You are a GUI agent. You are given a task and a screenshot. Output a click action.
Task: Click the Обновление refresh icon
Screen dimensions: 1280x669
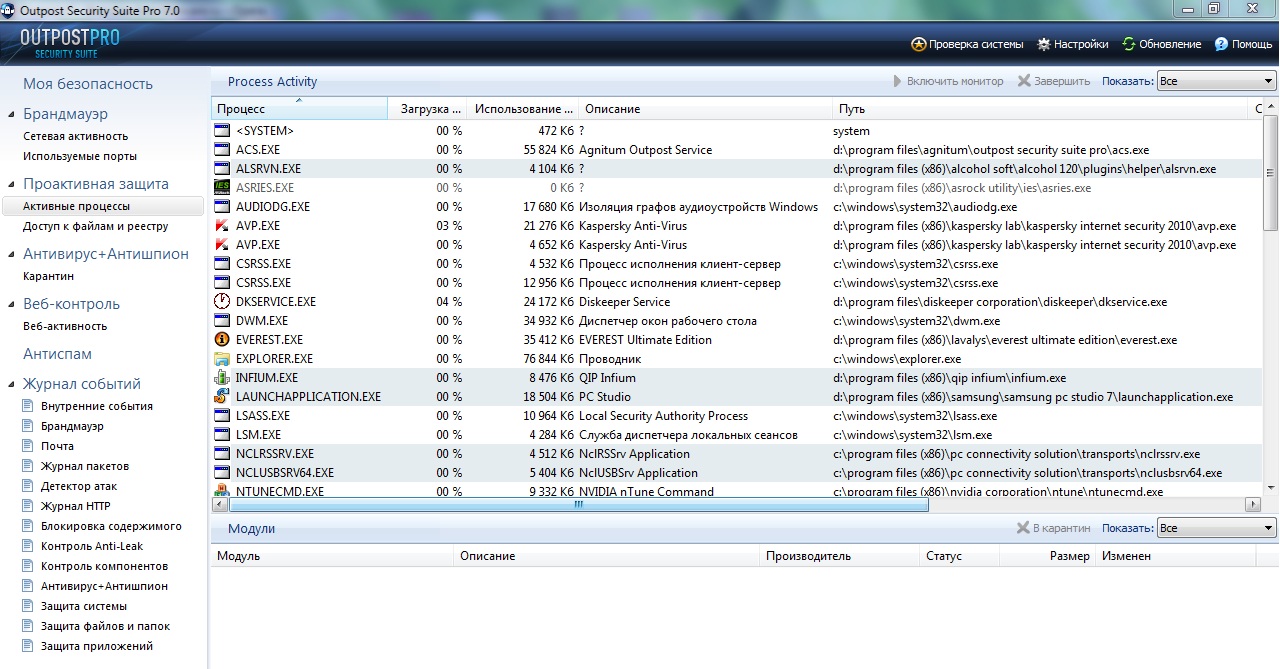1129,44
